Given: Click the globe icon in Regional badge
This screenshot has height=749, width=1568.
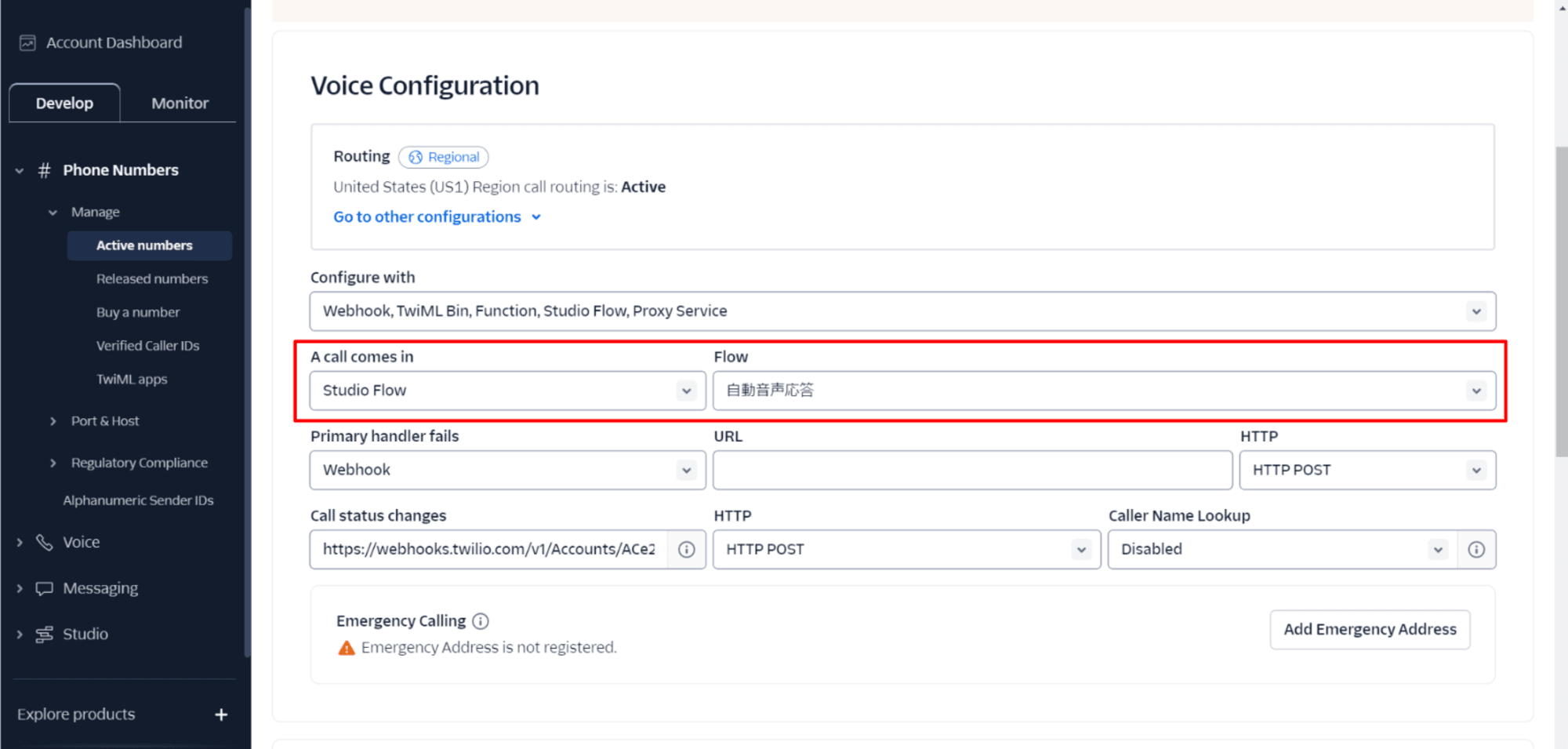Looking at the screenshot, I should point(416,157).
